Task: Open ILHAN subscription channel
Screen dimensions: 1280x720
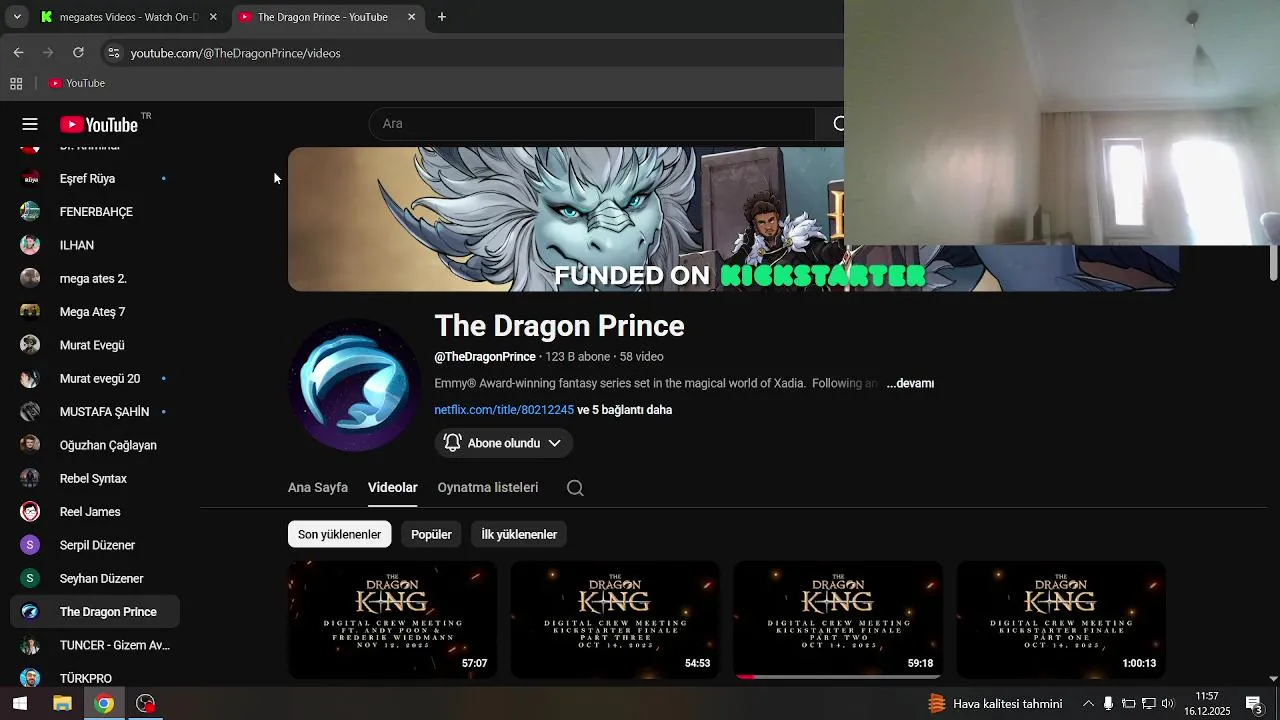Action: coord(95,245)
